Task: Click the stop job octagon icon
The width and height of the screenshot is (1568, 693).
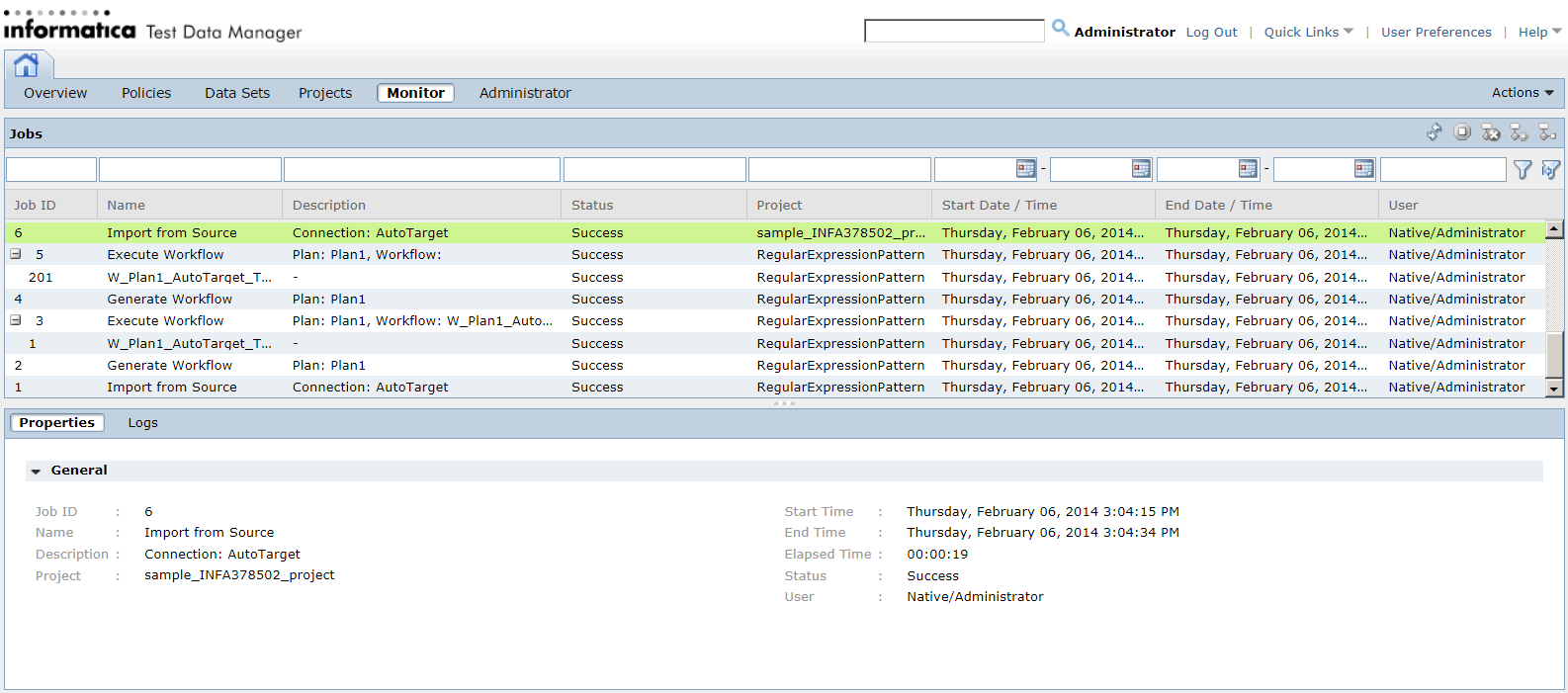Action: pyautogui.click(x=1462, y=132)
